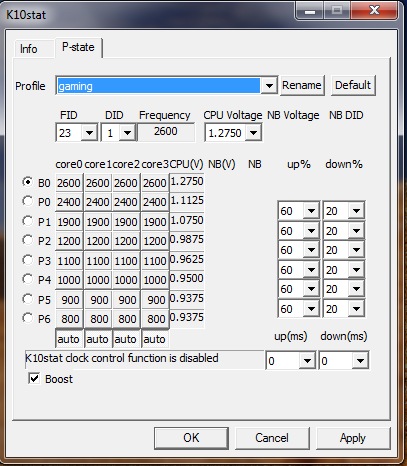Click core1 1000 button in P4 row

tap(98, 280)
